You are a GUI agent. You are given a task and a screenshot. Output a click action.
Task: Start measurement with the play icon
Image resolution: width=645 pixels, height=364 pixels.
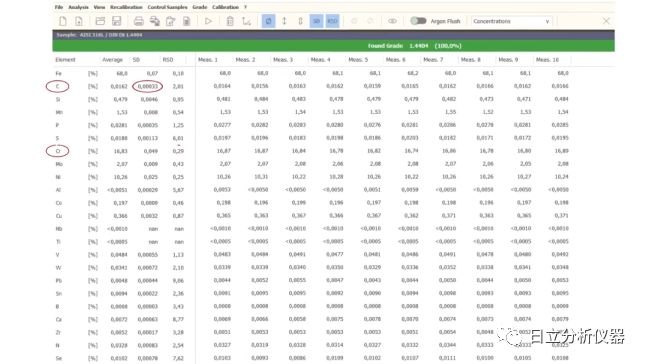point(209,21)
